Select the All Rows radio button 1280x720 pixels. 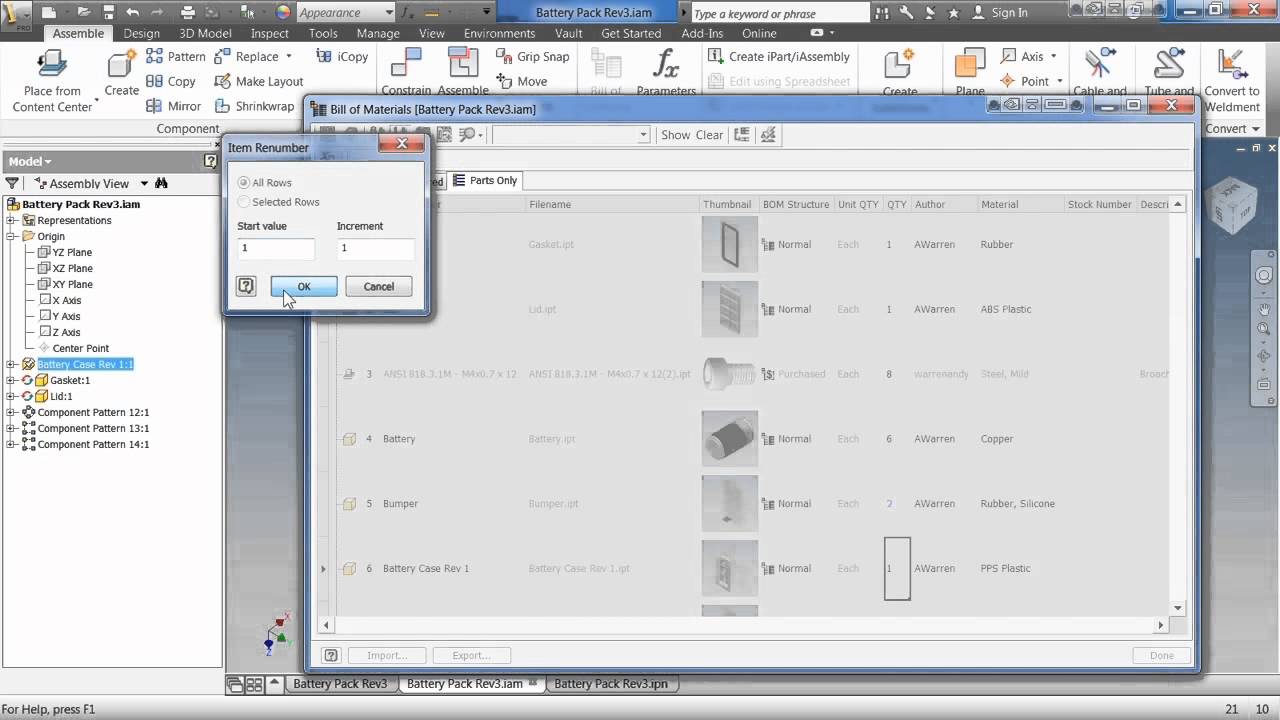(x=244, y=183)
